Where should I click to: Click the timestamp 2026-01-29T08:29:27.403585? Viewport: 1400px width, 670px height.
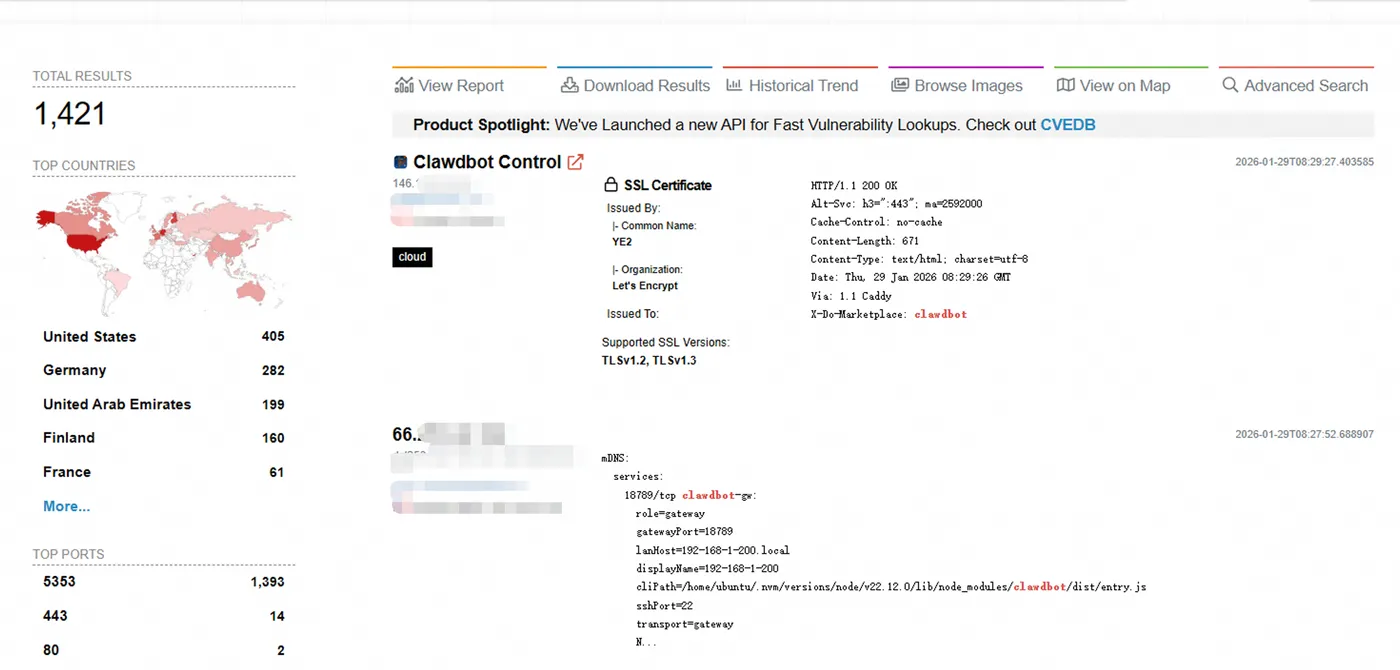click(x=1304, y=162)
